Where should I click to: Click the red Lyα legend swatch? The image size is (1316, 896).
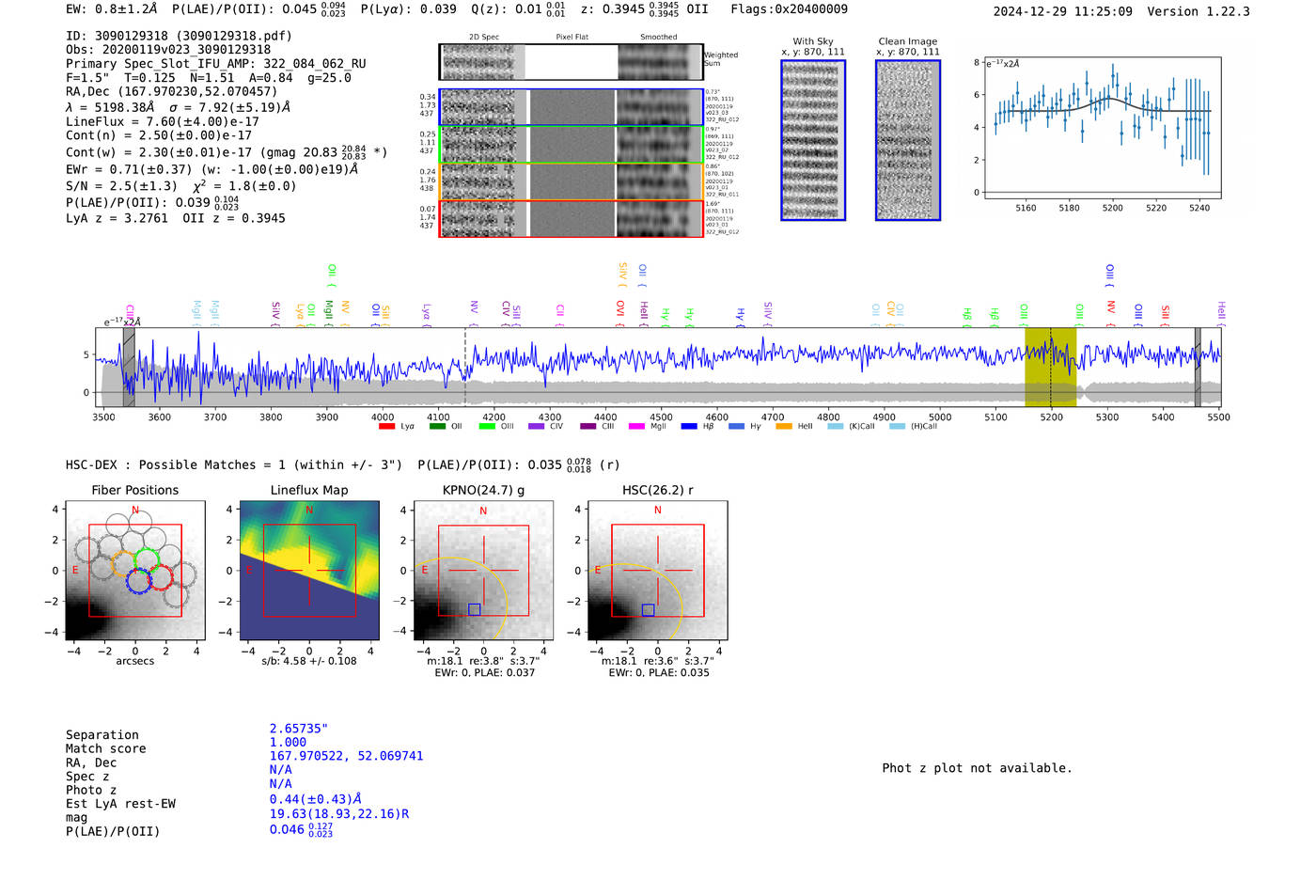(386, 427)
